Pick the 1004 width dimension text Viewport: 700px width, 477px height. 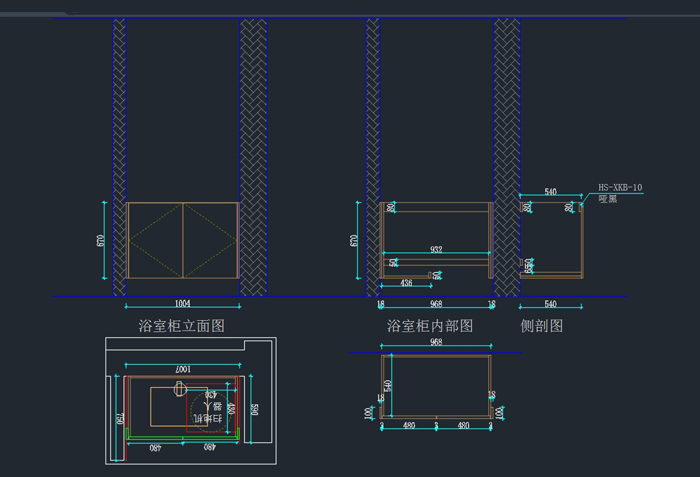point(182,303)
